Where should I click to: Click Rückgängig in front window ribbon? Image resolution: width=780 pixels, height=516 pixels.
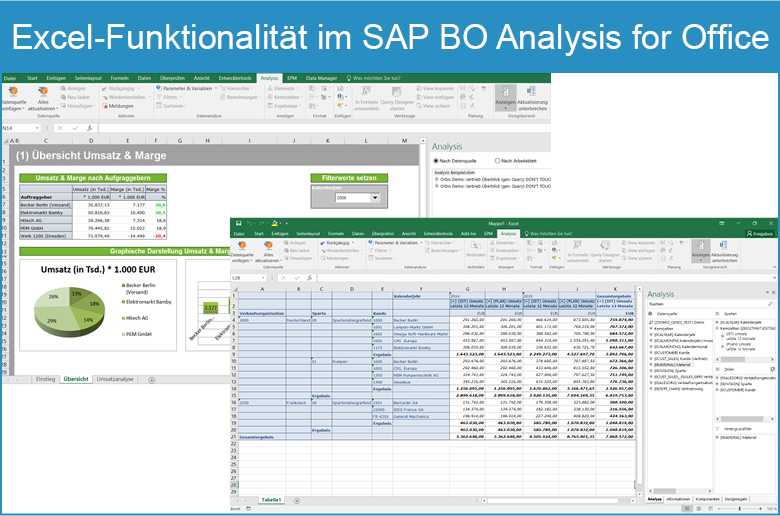click(x=338, y=243)
